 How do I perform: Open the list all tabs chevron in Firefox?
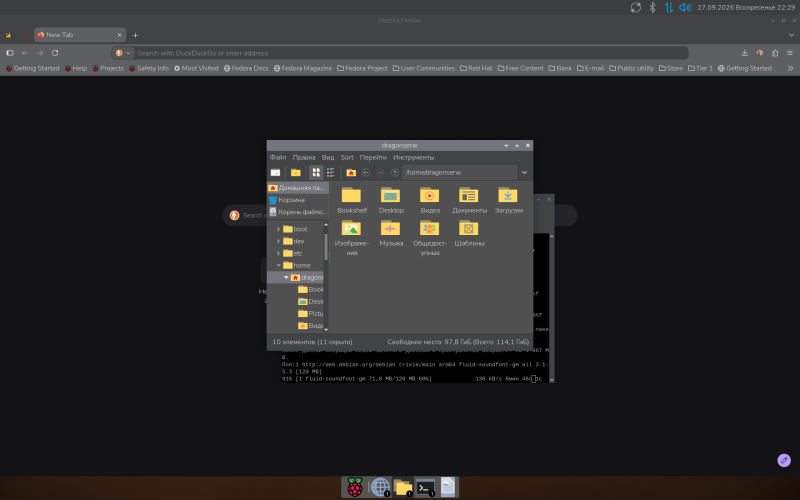coord(791,35)
